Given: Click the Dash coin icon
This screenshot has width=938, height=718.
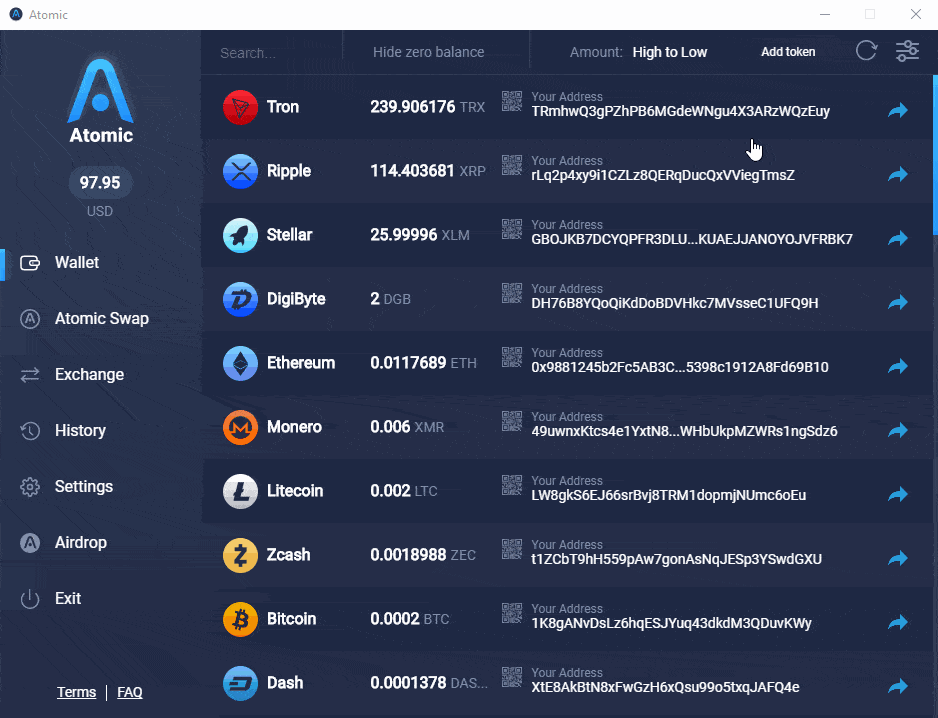Looking at the screenshot, I should click(x=240, y=683).
